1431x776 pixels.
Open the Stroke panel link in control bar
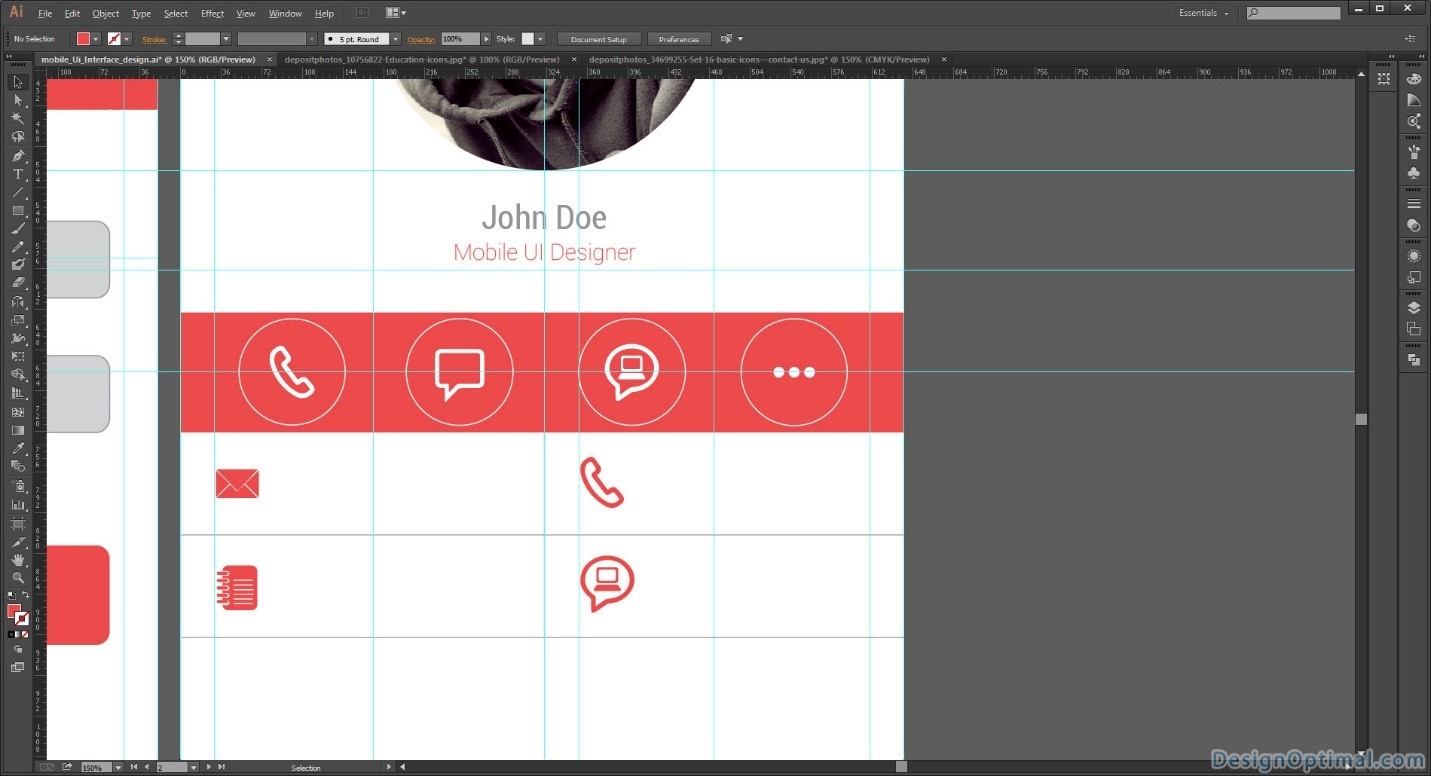point(154,39)
